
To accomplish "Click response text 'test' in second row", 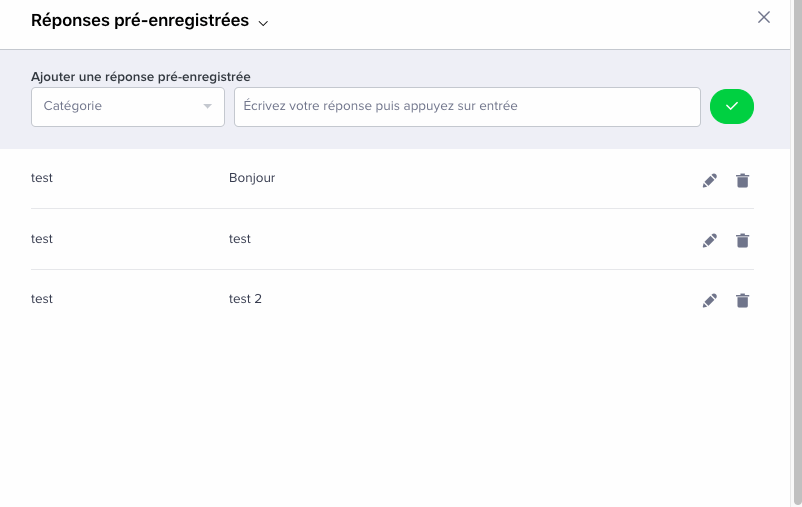I will (x=240, y=239).
